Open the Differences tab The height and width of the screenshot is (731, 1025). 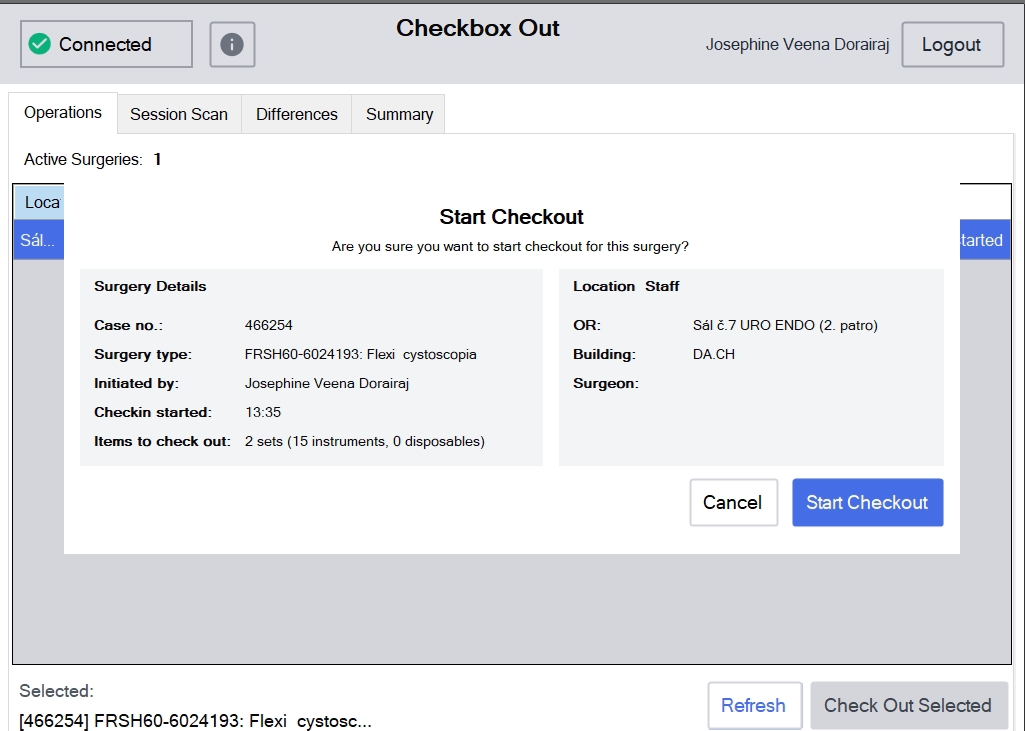pos(297,114)
